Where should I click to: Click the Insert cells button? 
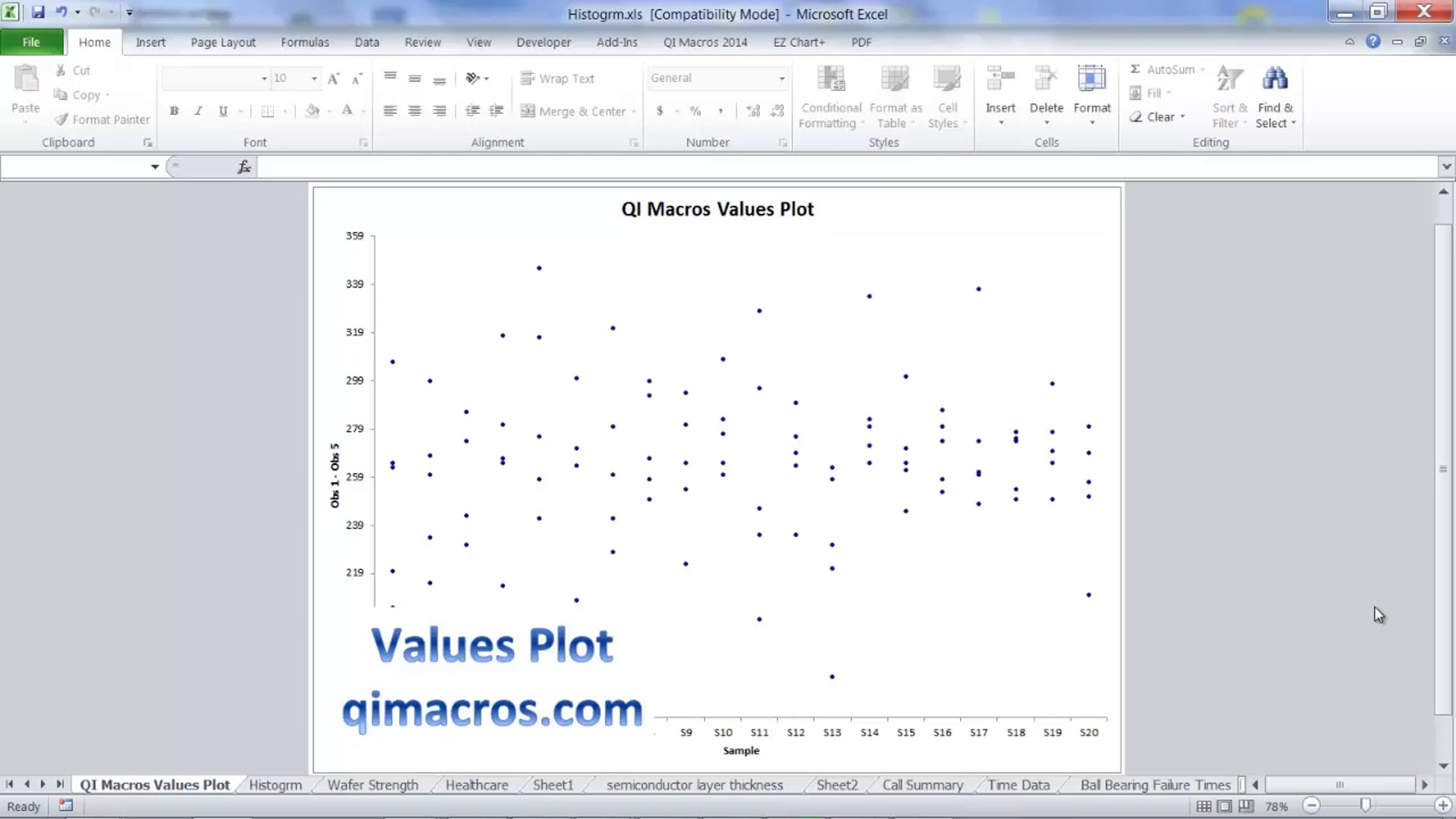(x=1000, y=95)
